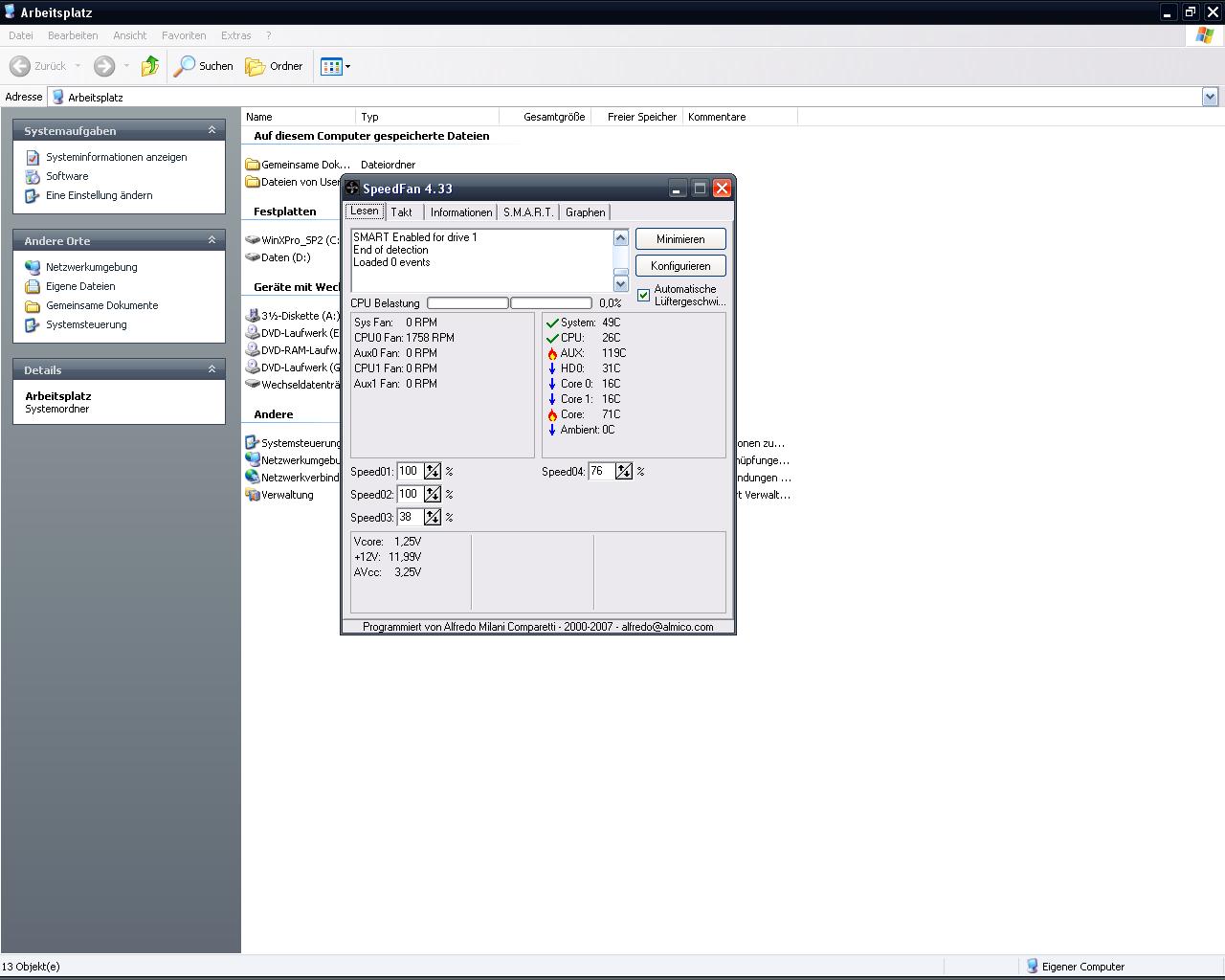Open Gemeinsame Dokumente in Andere Orte
This screenshot has width=1225, height=980.
coord(101,305)
